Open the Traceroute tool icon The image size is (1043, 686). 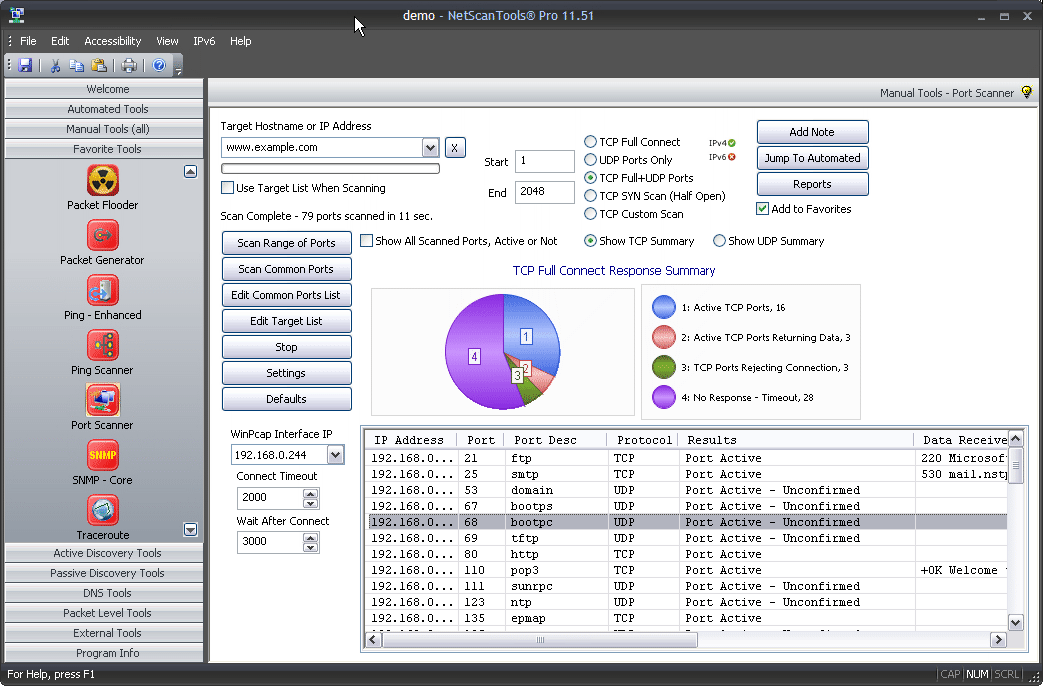[102, 510]
